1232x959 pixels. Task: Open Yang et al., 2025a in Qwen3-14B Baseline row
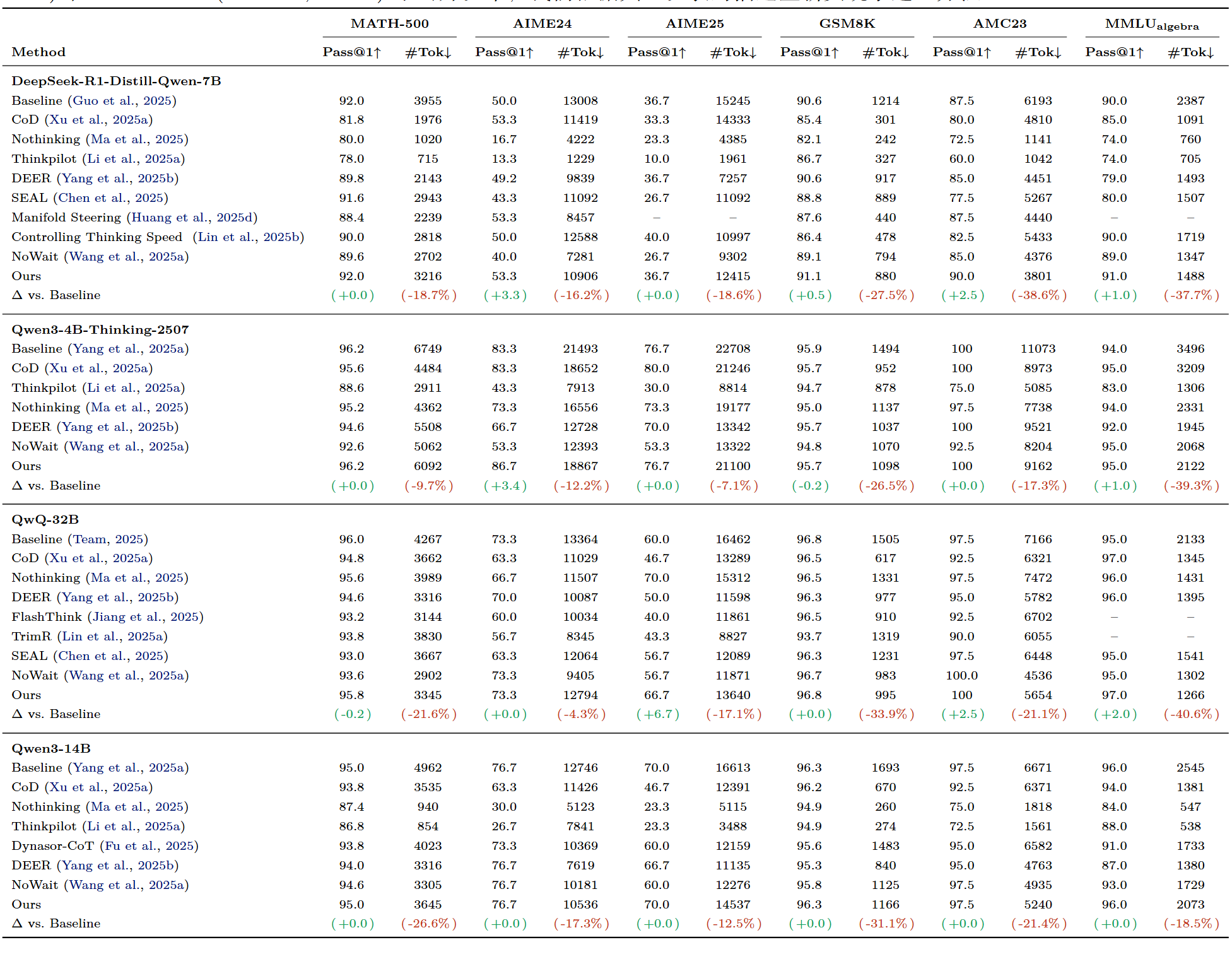coord(129,767)
